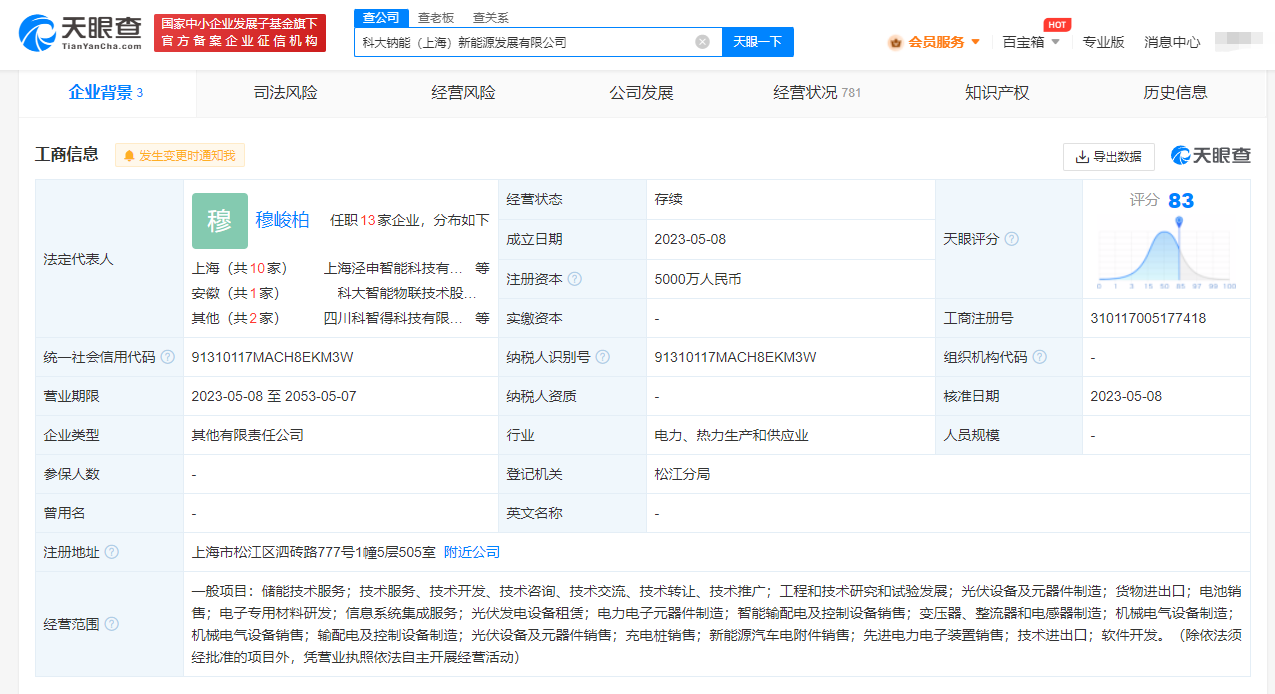Select 登记机关 value 松江分局
Image resolution: width=1275 pixels, height=694 pixels.
683,474
